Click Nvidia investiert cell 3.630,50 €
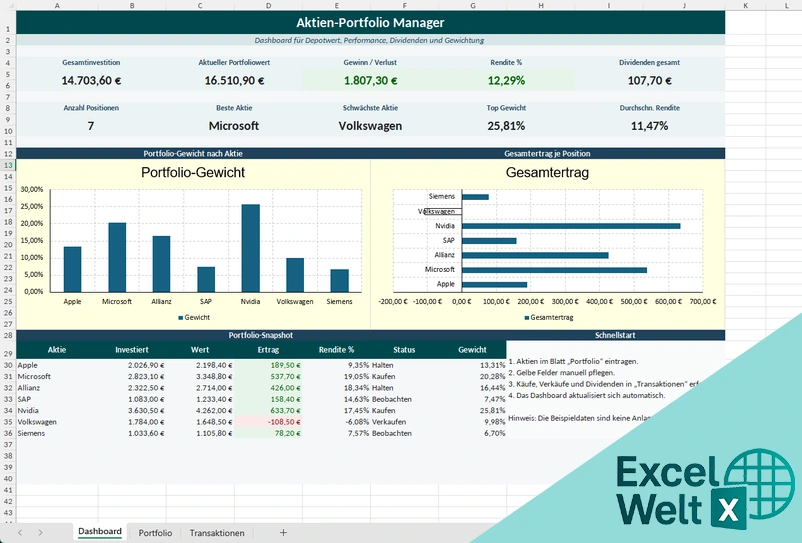This screenshot has width=802, height=543. 132,411
